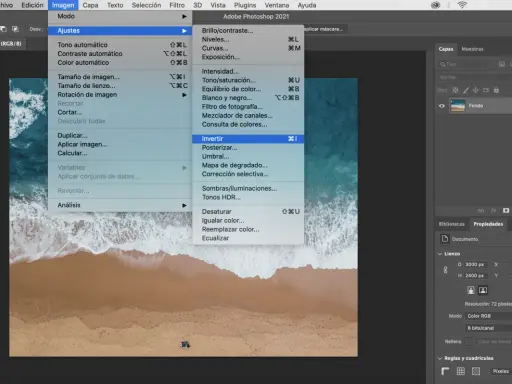Click the lock image pixels brush icon
Screen dimensions: 512x384
click(466, 90)
